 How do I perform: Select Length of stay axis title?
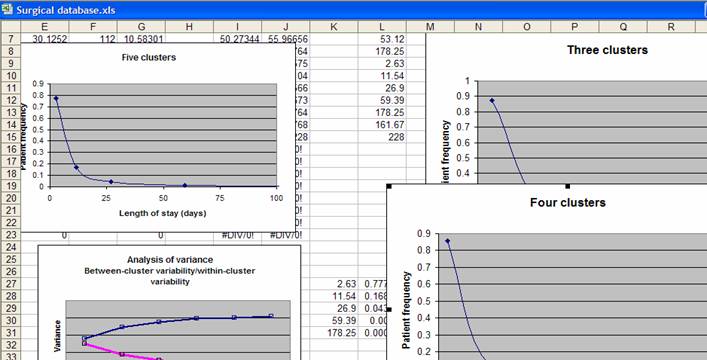(x=163, y=213)
